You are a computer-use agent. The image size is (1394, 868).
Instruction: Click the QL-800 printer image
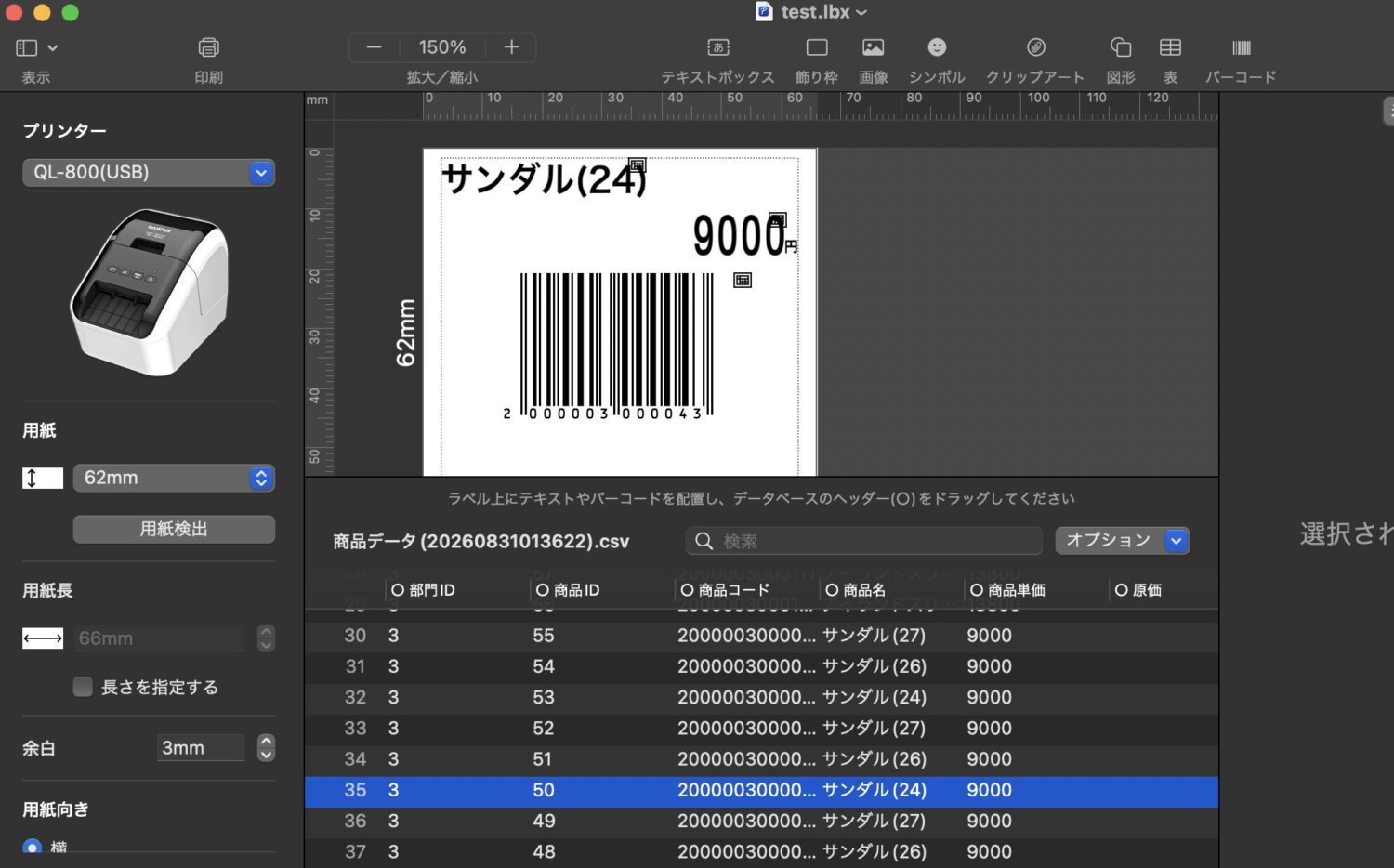(x=149, y=292)
